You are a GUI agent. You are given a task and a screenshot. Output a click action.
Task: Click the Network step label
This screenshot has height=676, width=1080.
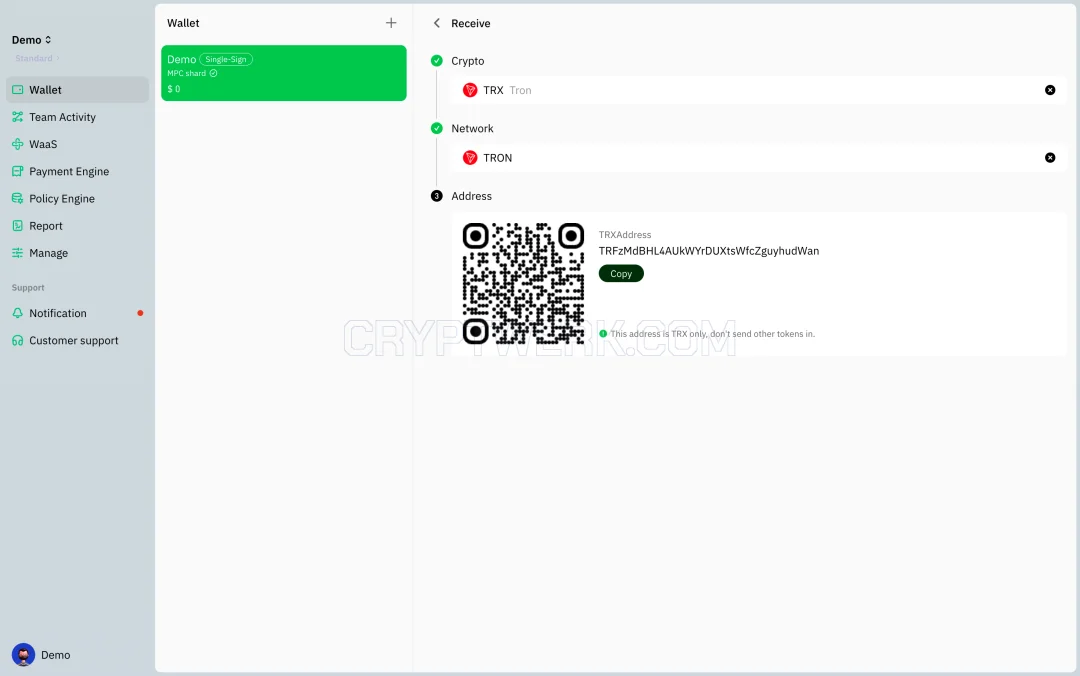[x=472, y=128]
